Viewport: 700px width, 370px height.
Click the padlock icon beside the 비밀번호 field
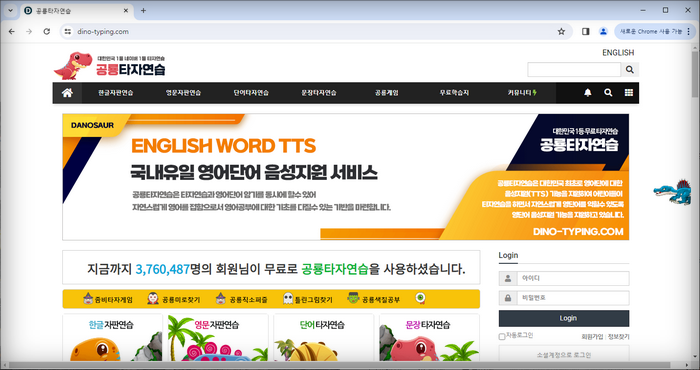[508, 298]
